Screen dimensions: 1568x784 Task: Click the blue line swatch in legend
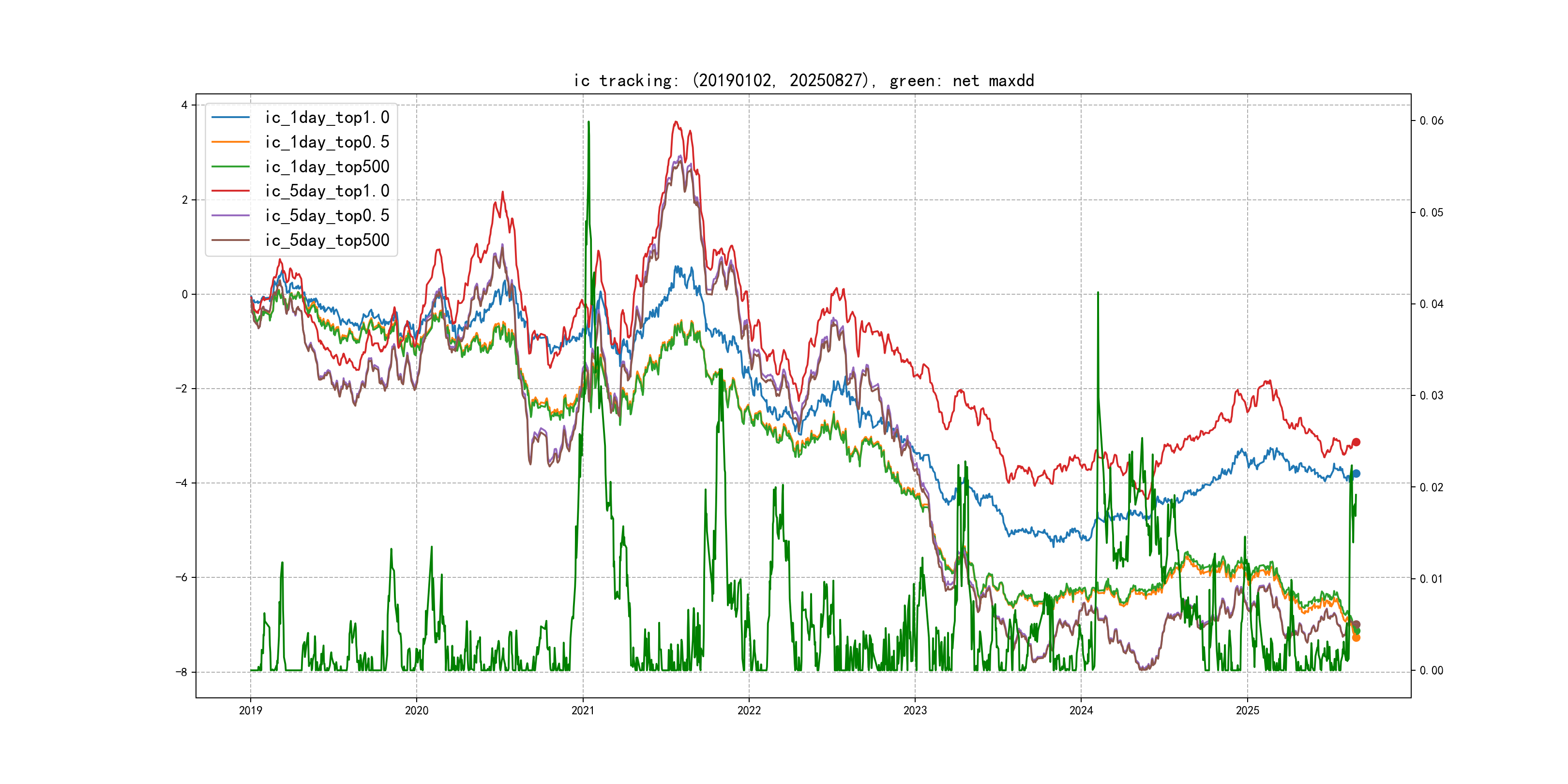pos(231,118)
